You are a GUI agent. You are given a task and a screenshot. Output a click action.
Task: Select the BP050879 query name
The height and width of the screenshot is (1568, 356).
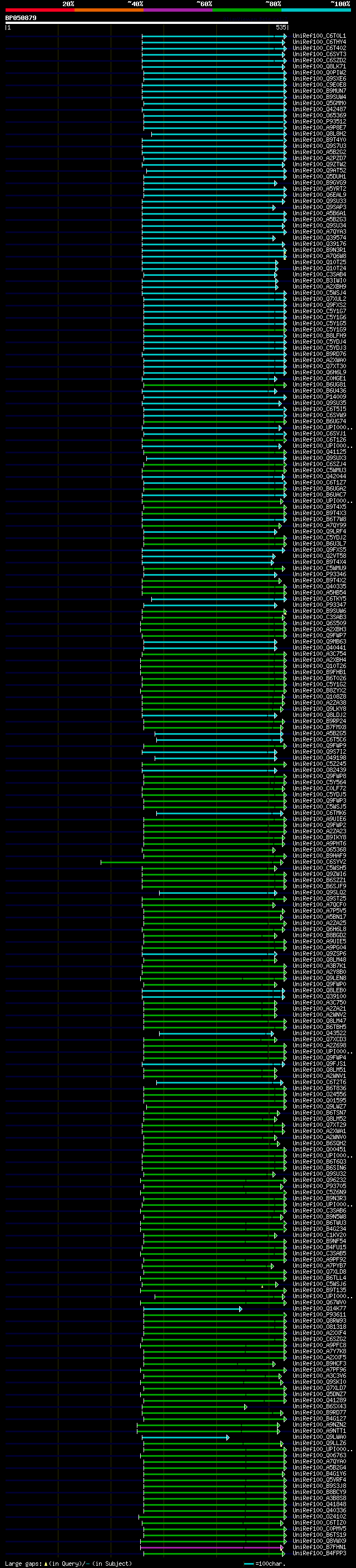pyautogui.click(x=21, y=18)
